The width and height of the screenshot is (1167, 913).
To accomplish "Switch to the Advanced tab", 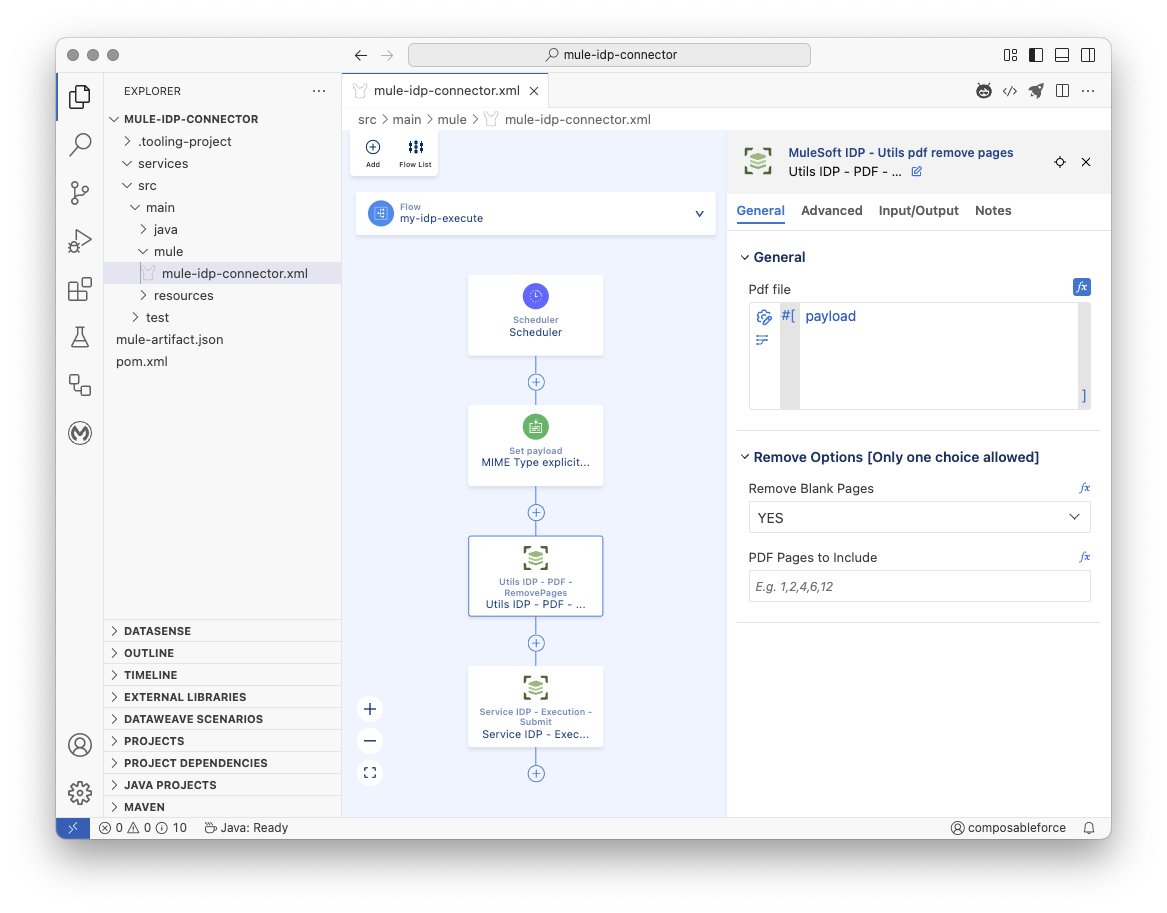I will 832,211.
